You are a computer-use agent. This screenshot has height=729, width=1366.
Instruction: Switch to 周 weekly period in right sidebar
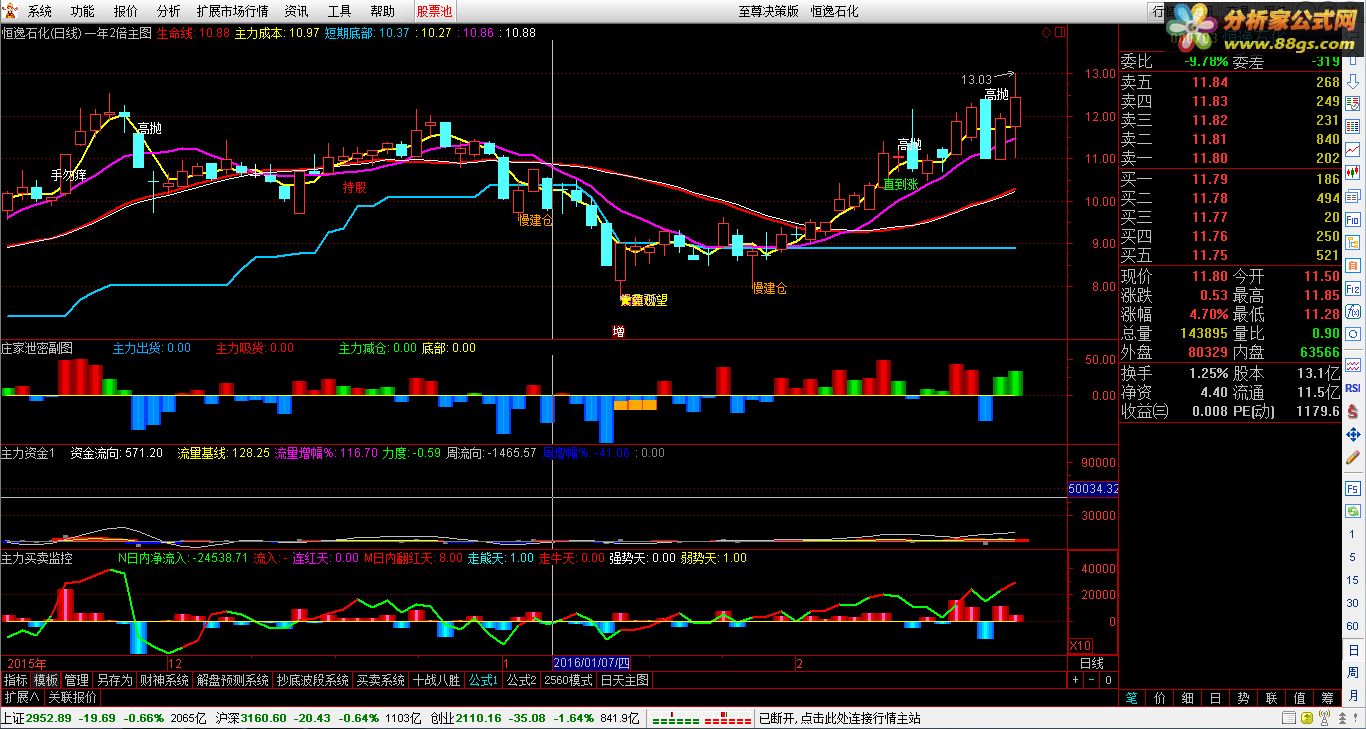pyautogui.click(x=1354, y=674)
